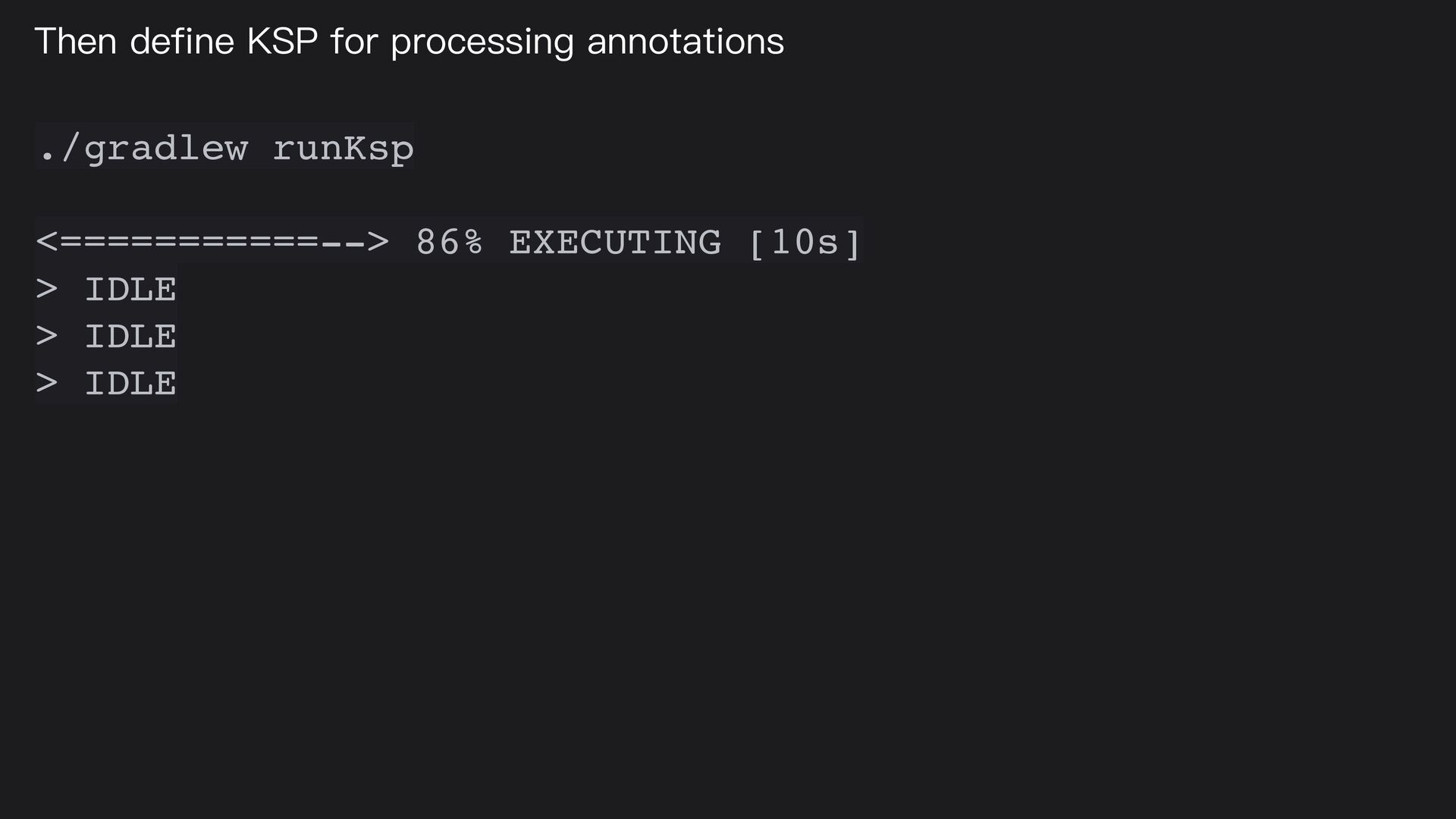Image resolution: width=1456 pixels, height=819 pixels.
Task: Click the word "annotations" in the heading
Action: (686, 42)
